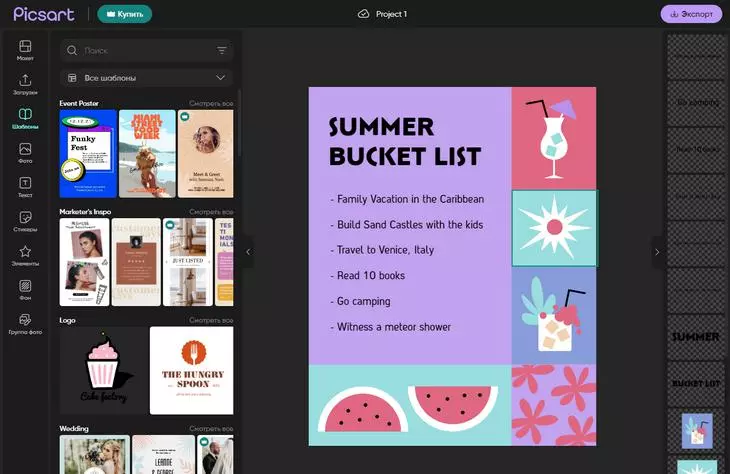This screenshot has height=474, width=730.
Task: Select the two-portrait beauty collage template
Action: click(x=84, y=262)
